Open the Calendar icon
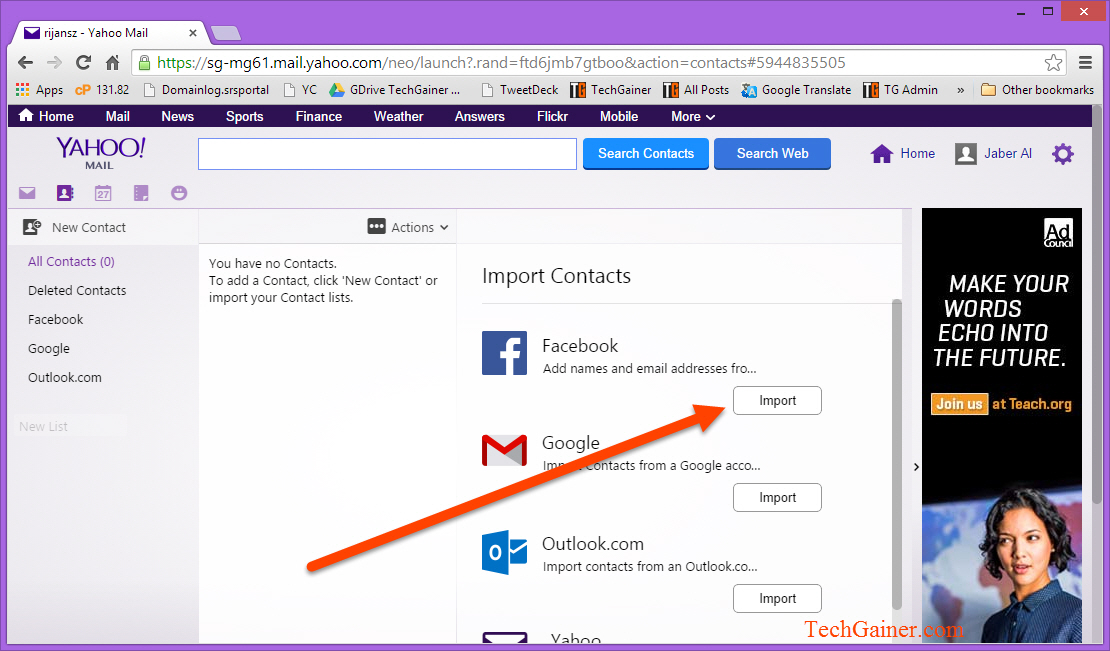Image resolution: width=1110 pixels, height=651 pixels. (x=103, y=192)
